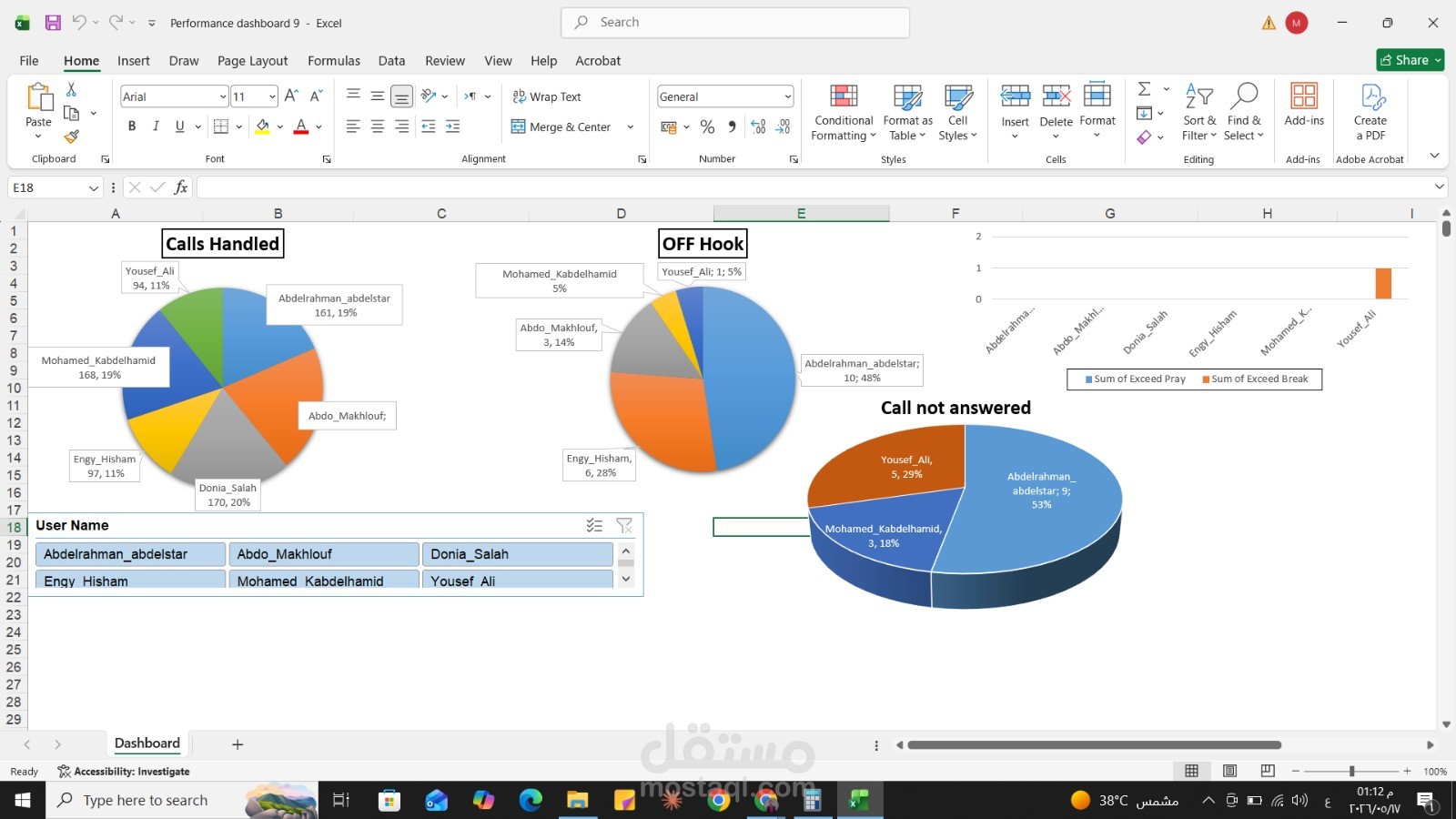Click the Font Color red swatch
Image resolution: width=1456 pixels, height=819 pixels.
pos(301,126)
